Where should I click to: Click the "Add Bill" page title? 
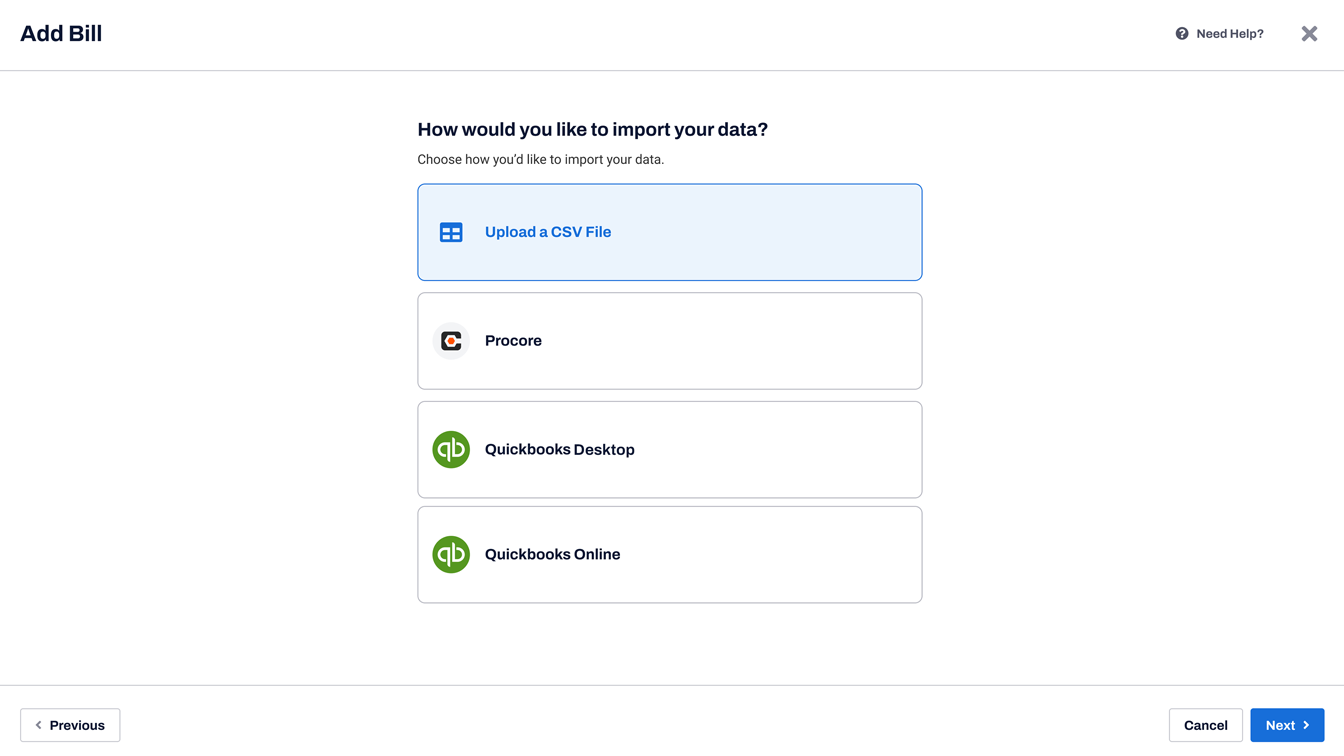(x=61, y=34)
